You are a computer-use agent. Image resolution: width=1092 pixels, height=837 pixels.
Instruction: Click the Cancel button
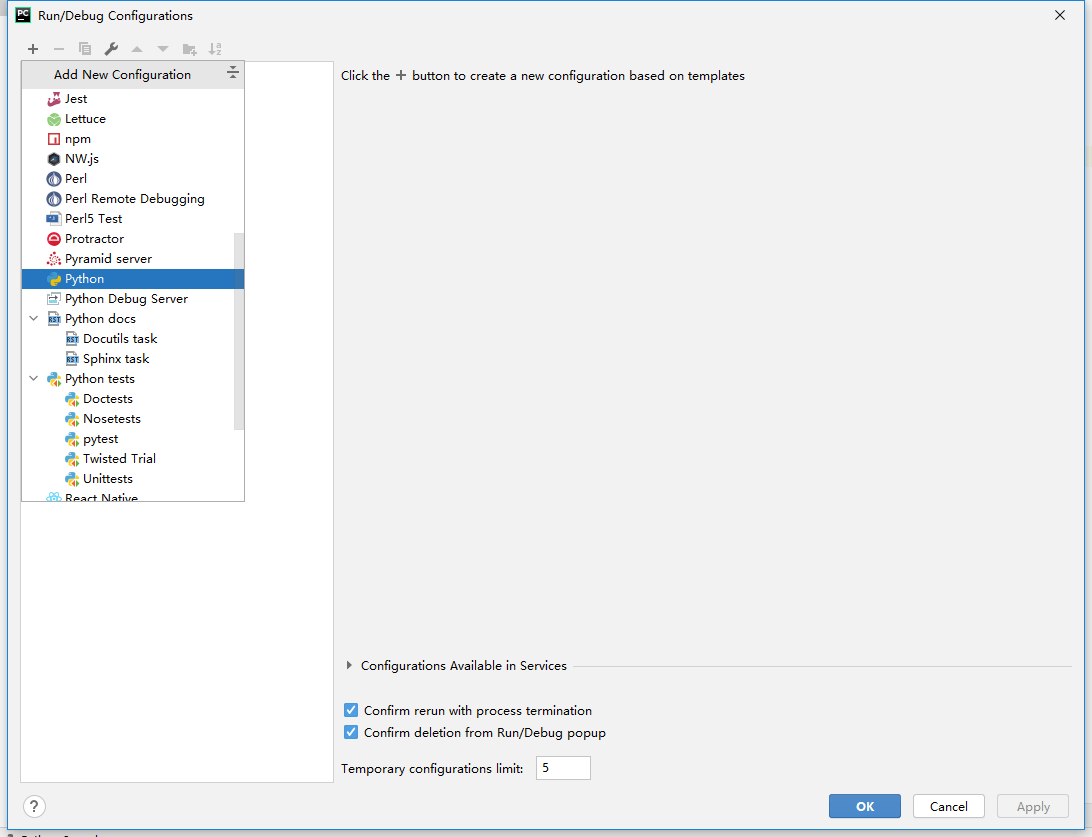[x=949, y=806]
